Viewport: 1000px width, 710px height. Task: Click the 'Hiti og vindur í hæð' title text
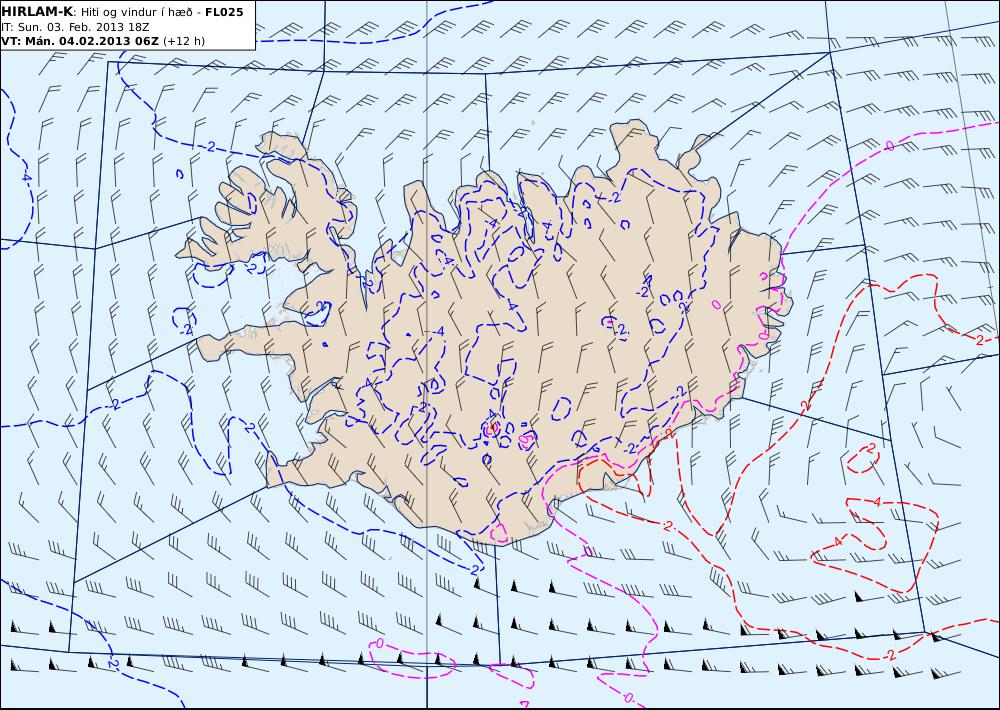click(x=137, y=12)
